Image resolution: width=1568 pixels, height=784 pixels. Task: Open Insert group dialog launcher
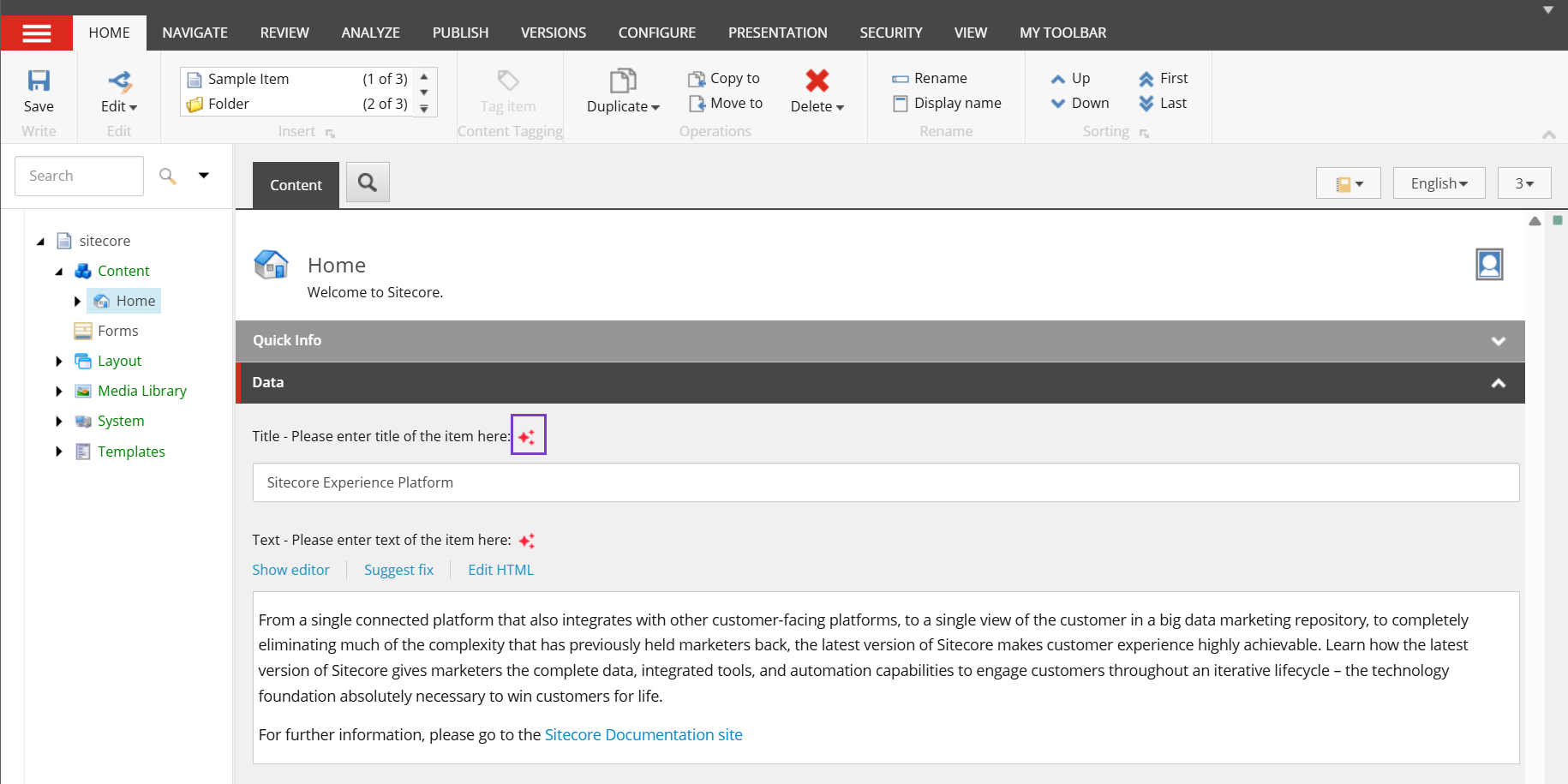tap(330, 134)
